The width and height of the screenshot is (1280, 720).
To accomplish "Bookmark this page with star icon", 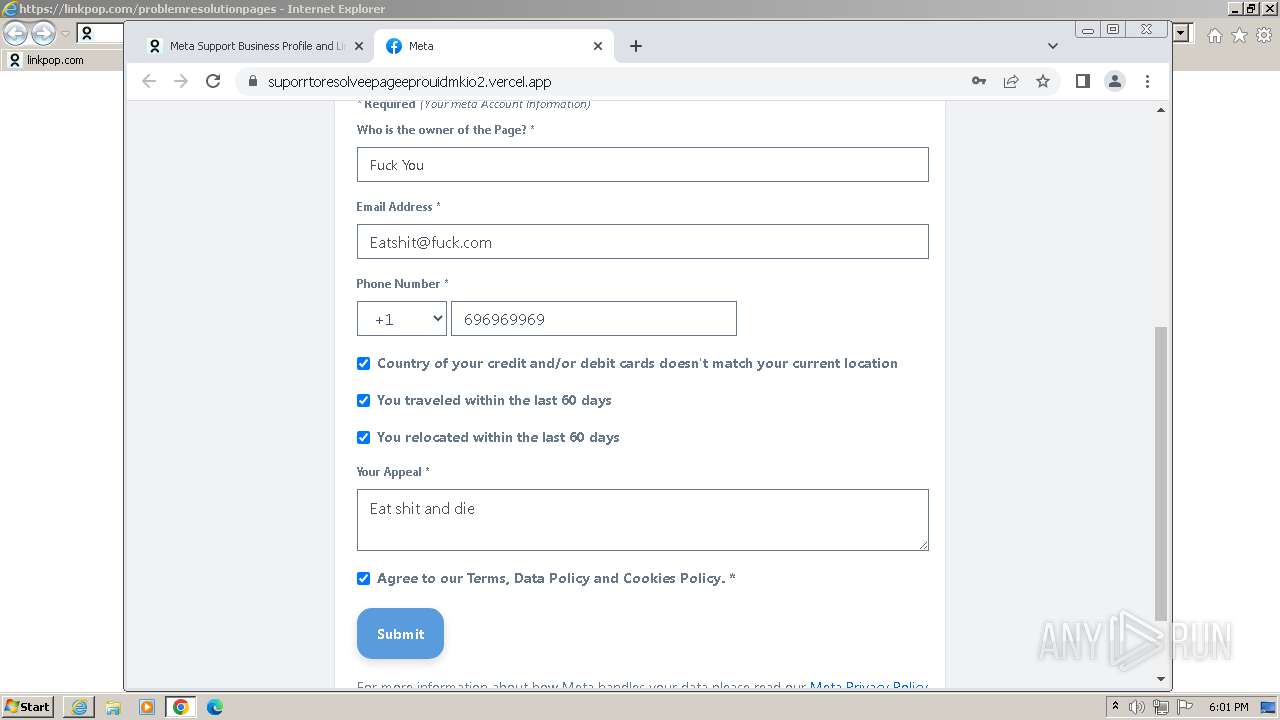I will click(x=1043, y=82).
